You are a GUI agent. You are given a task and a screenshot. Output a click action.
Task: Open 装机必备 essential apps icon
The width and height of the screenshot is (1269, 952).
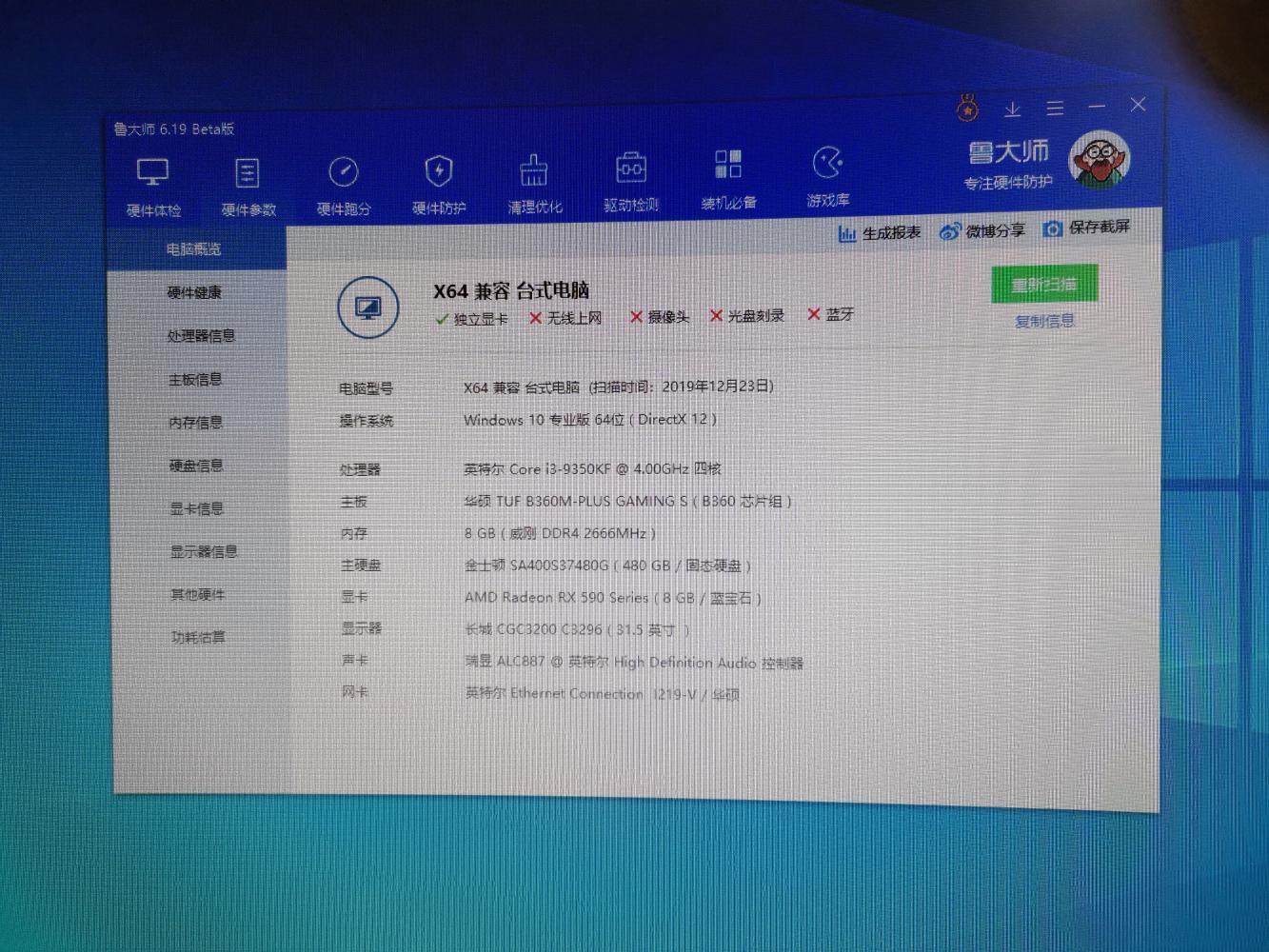(x=728, y=178)
